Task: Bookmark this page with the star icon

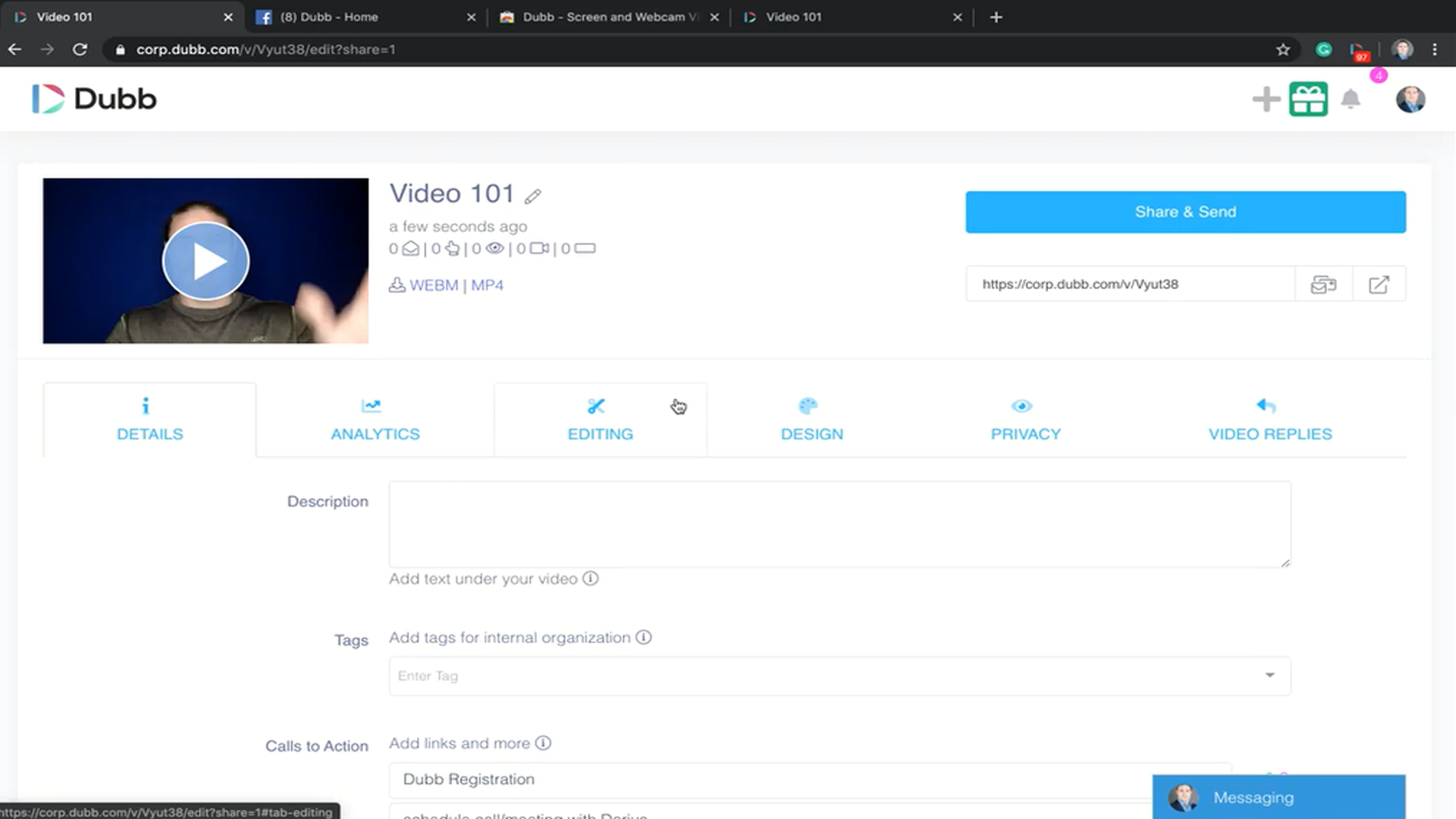Action: pos(1283,49)
